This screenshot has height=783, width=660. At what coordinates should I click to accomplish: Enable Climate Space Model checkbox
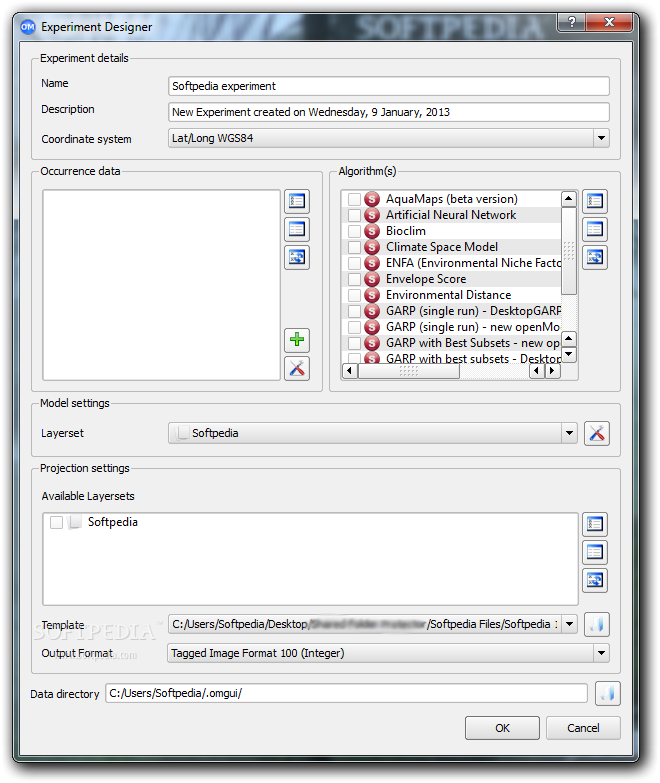[354, 247]
